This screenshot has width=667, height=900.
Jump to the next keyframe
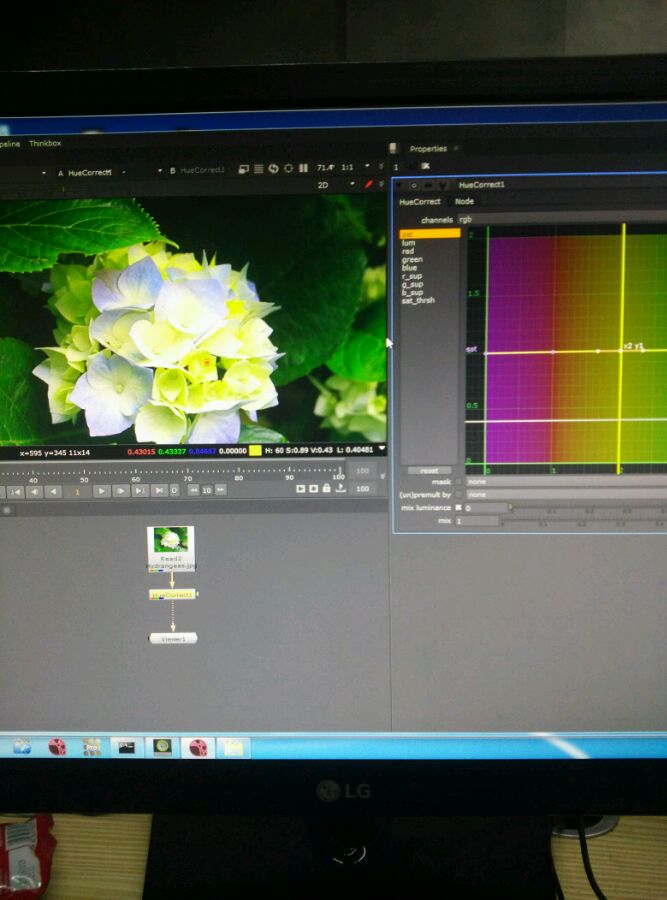coord(139,491)
